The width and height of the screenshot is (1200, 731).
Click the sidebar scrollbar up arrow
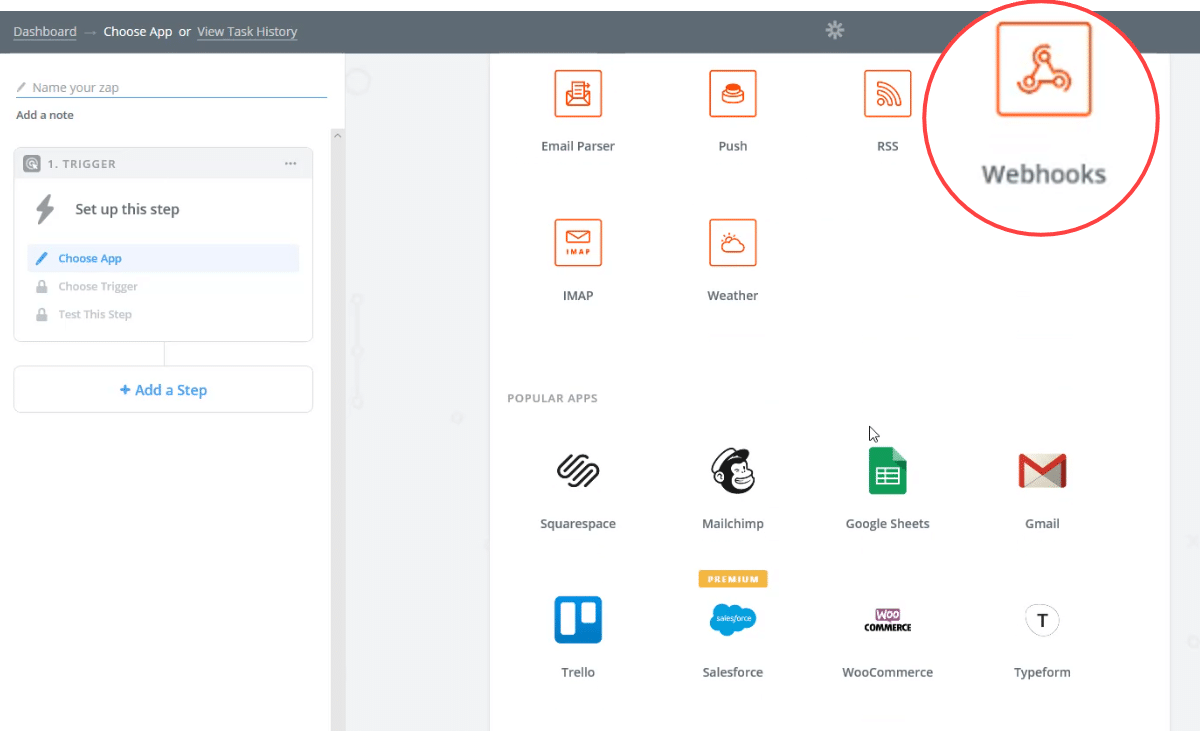[x=338, y=135]
